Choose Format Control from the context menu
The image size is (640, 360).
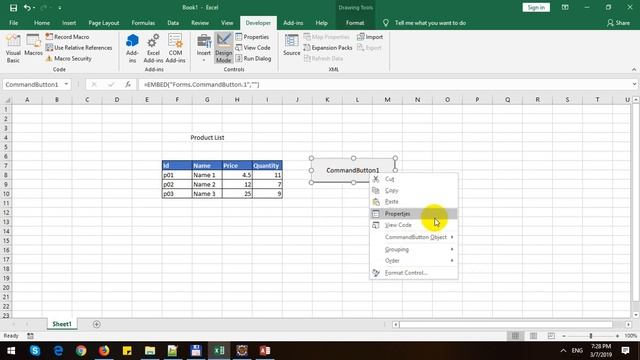[413, 273]
